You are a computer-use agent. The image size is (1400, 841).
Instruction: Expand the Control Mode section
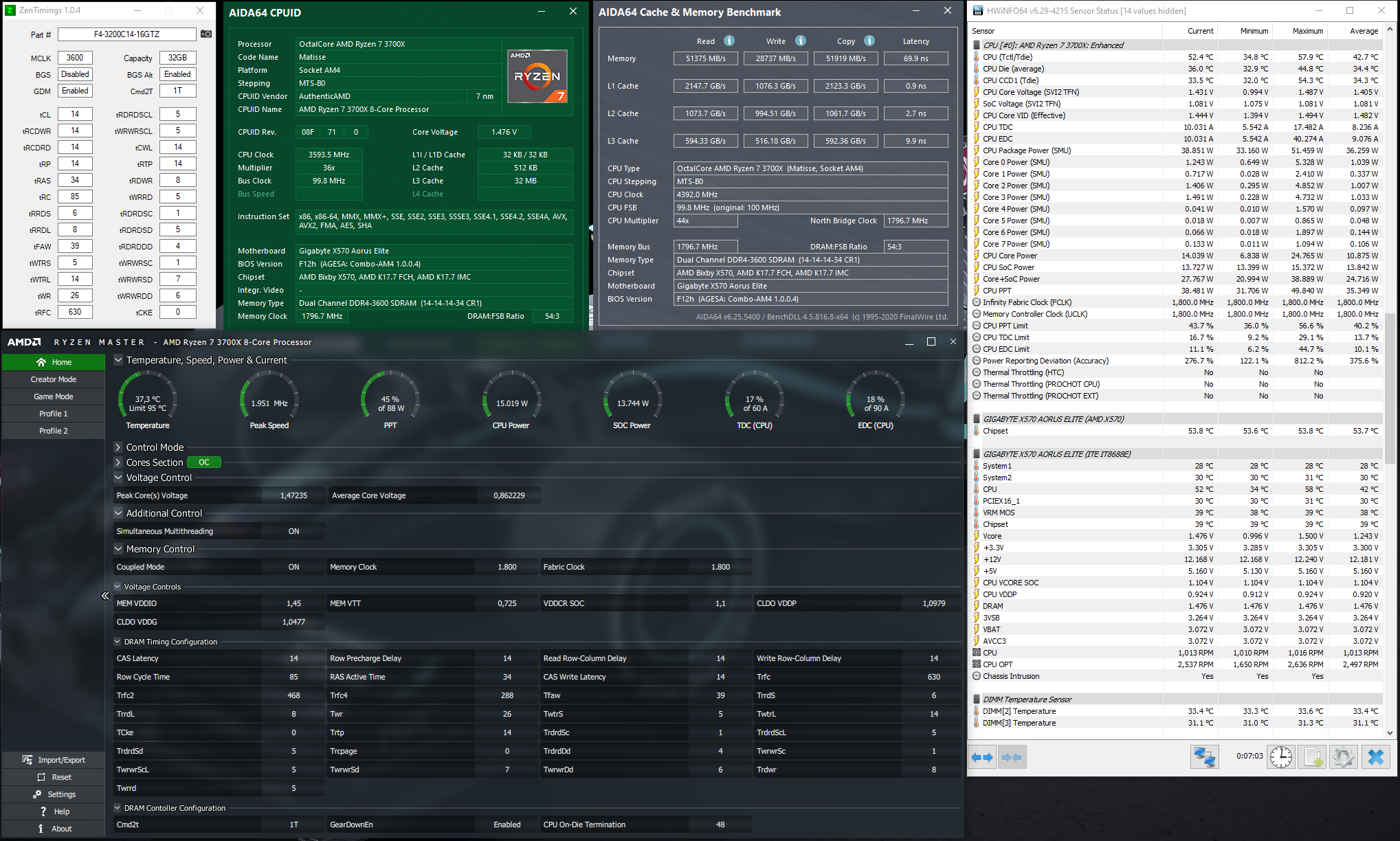[118, 447]
